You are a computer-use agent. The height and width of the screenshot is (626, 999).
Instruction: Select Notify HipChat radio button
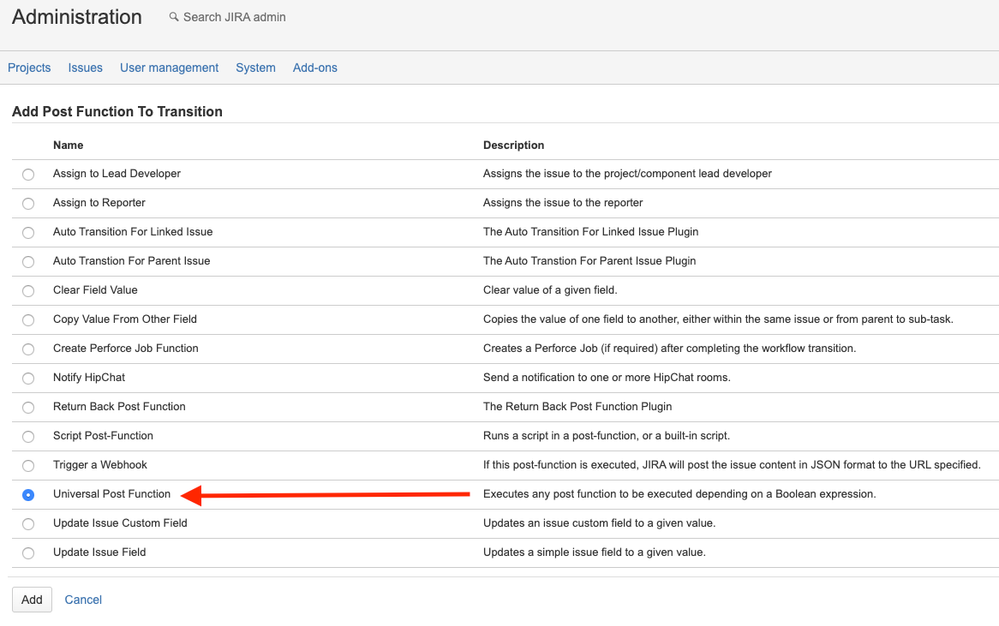click(28, 378)
